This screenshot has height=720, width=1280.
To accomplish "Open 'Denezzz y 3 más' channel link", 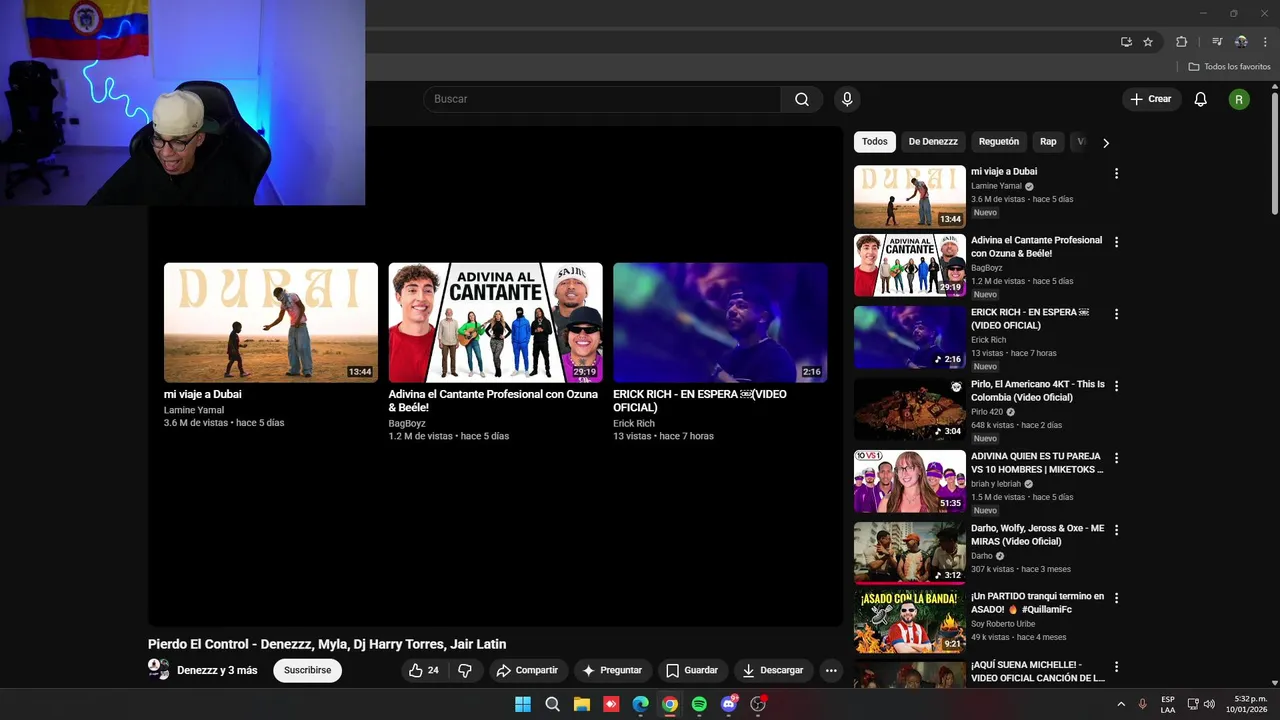I will 217,670.
